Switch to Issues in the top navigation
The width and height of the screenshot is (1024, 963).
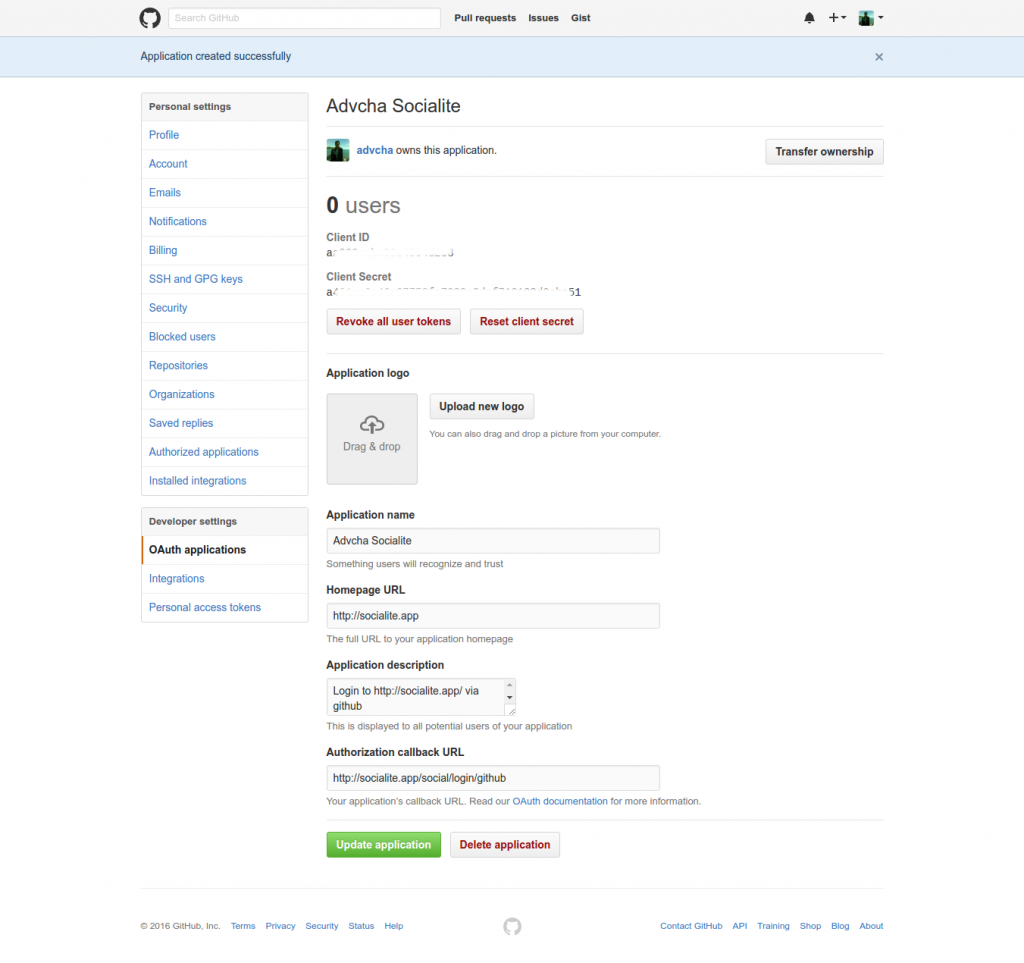(543, 17)
